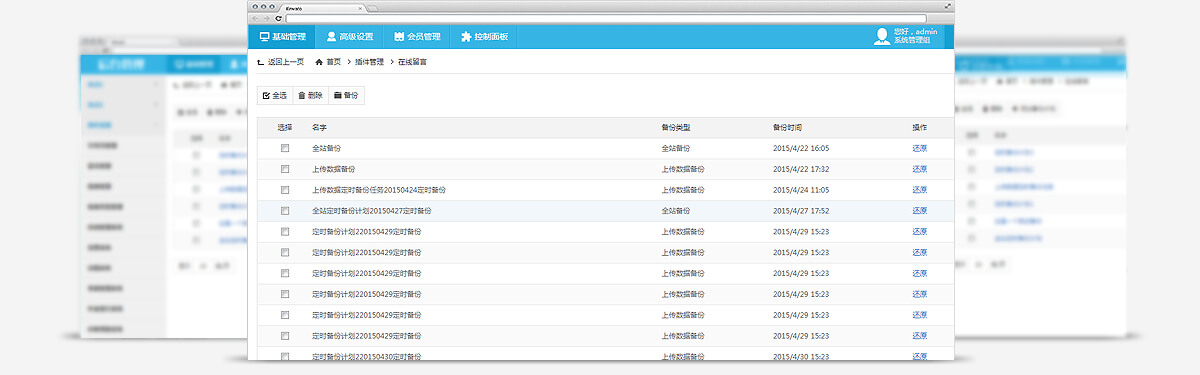Click the 全选 select all button
Image resolution: width=1200 pixels, height=375 pixels.
coord(275,96)
